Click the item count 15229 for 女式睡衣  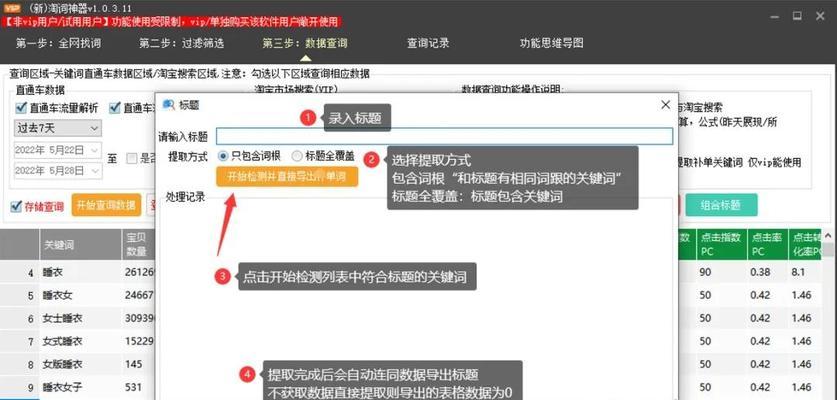tap(139, 341)
